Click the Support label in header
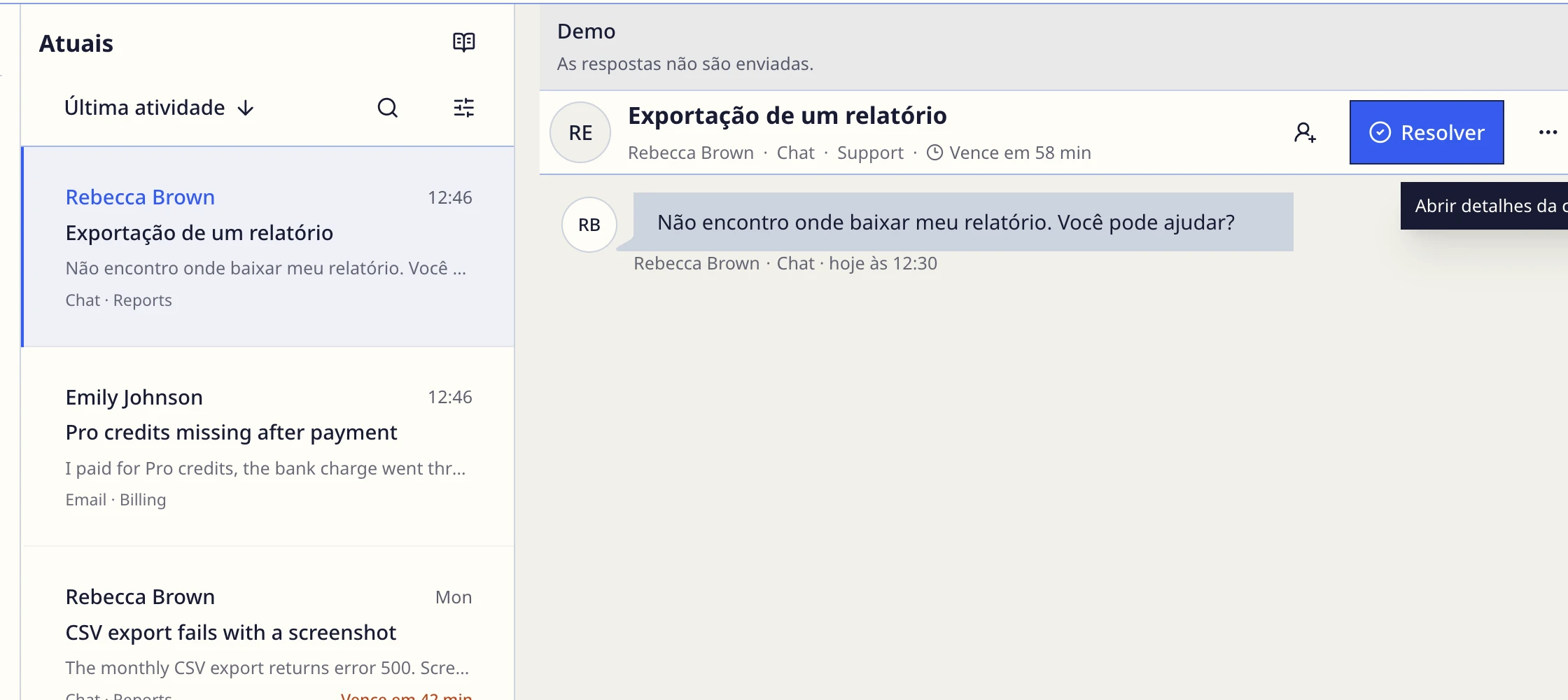Viewport: 1568px width, 700px height. 870,153
